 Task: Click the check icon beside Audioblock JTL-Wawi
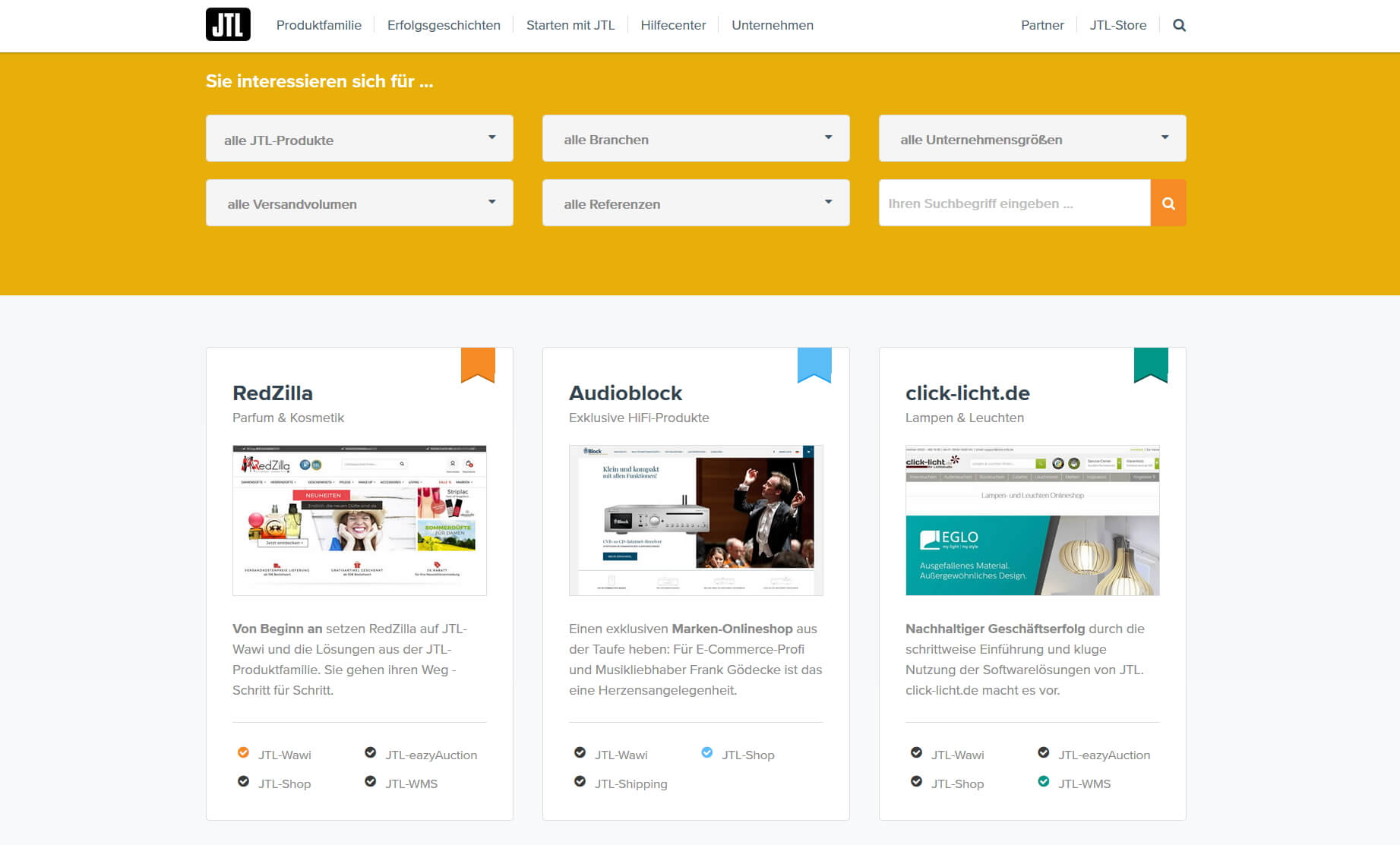[x=580, y=753]
